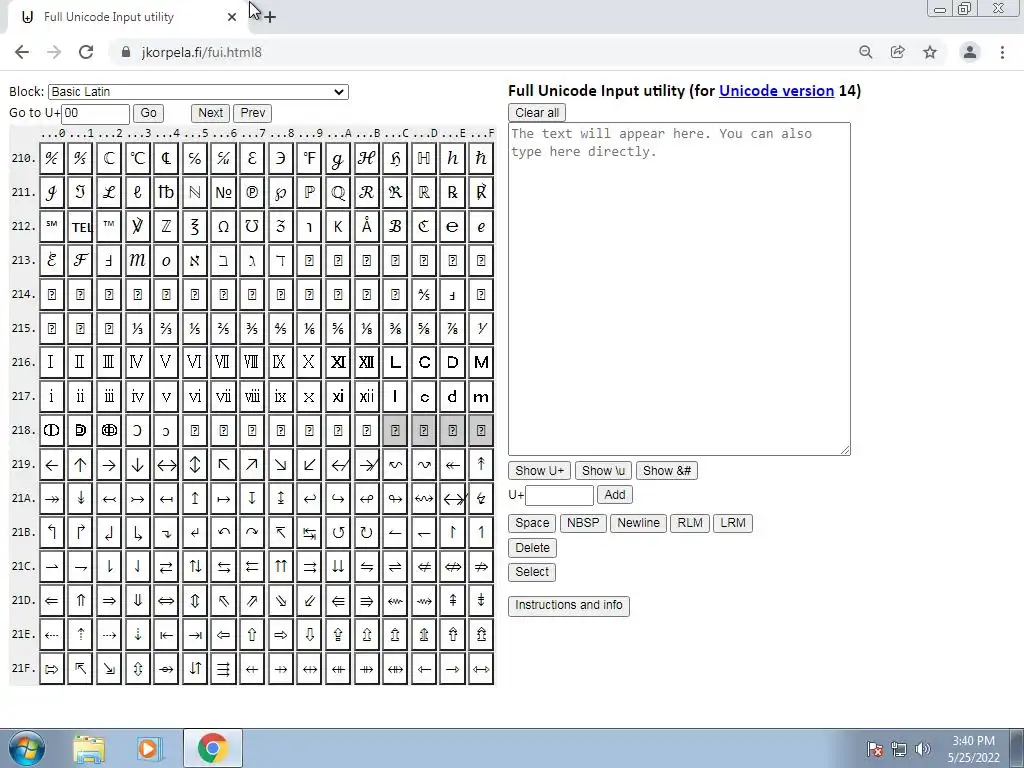
Task: Bookmark this page with the star
Action: click(x=930, y=52)
